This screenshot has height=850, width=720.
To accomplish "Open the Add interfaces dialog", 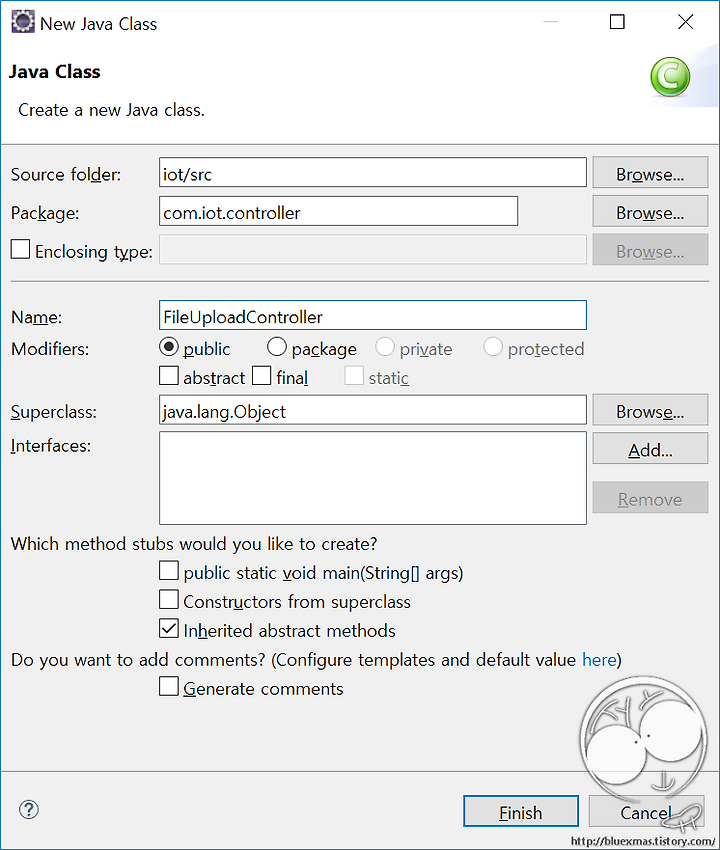I will coord(650,448).
